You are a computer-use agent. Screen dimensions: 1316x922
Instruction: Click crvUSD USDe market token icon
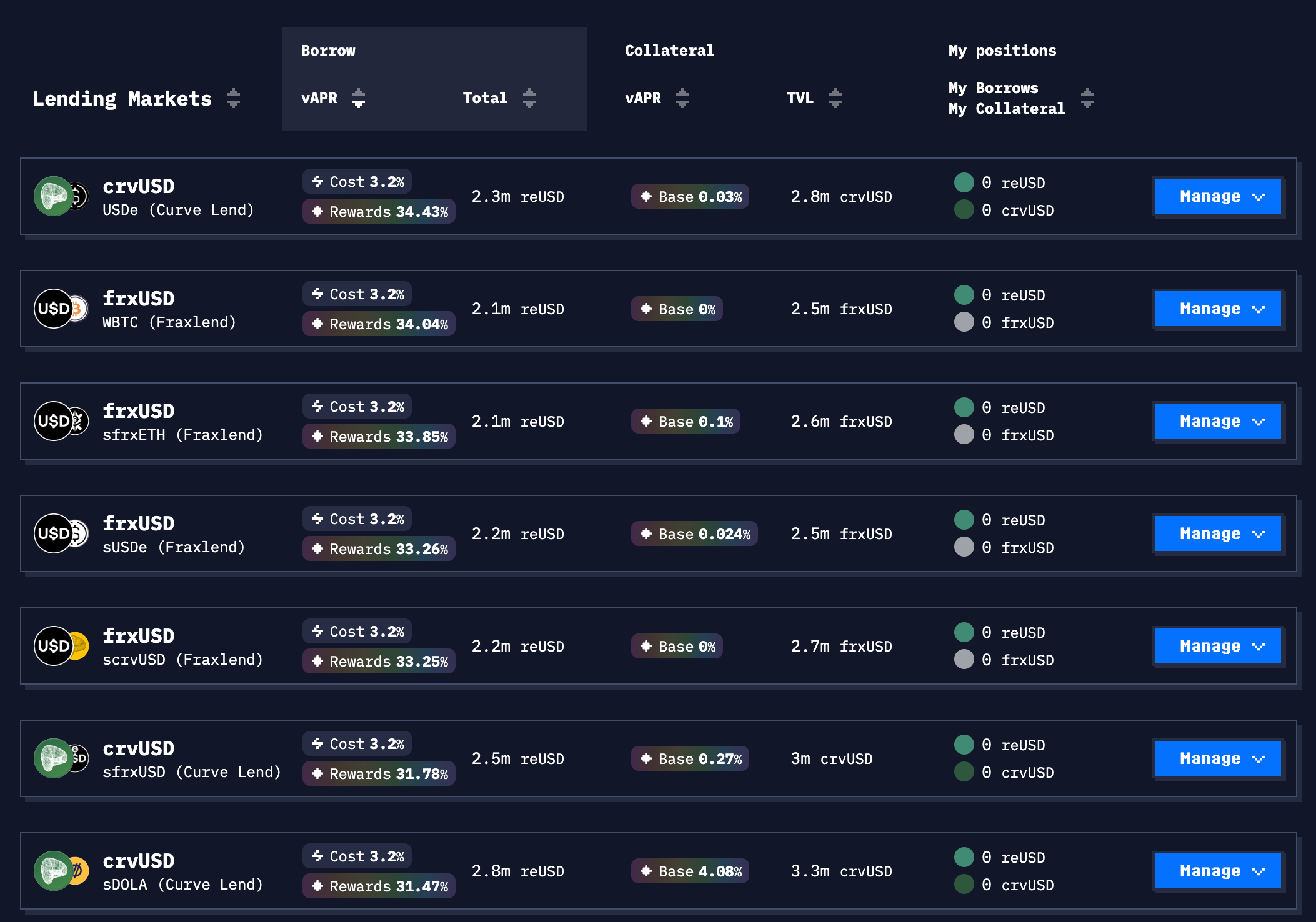61,196
